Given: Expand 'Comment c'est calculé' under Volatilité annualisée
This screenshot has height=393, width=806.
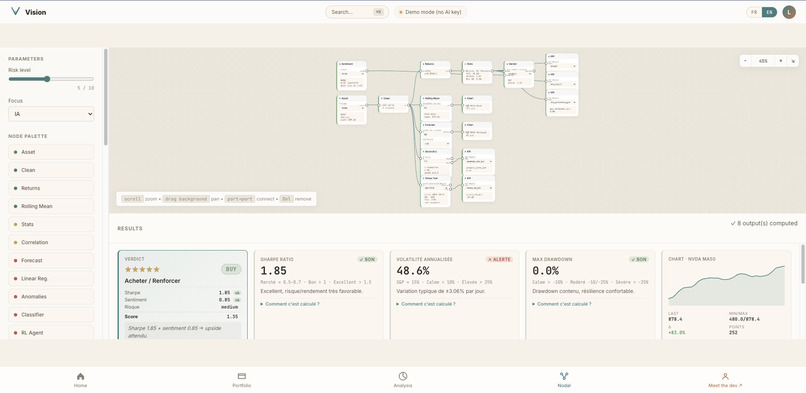Looking at the screenshot, I should (426, 304).
